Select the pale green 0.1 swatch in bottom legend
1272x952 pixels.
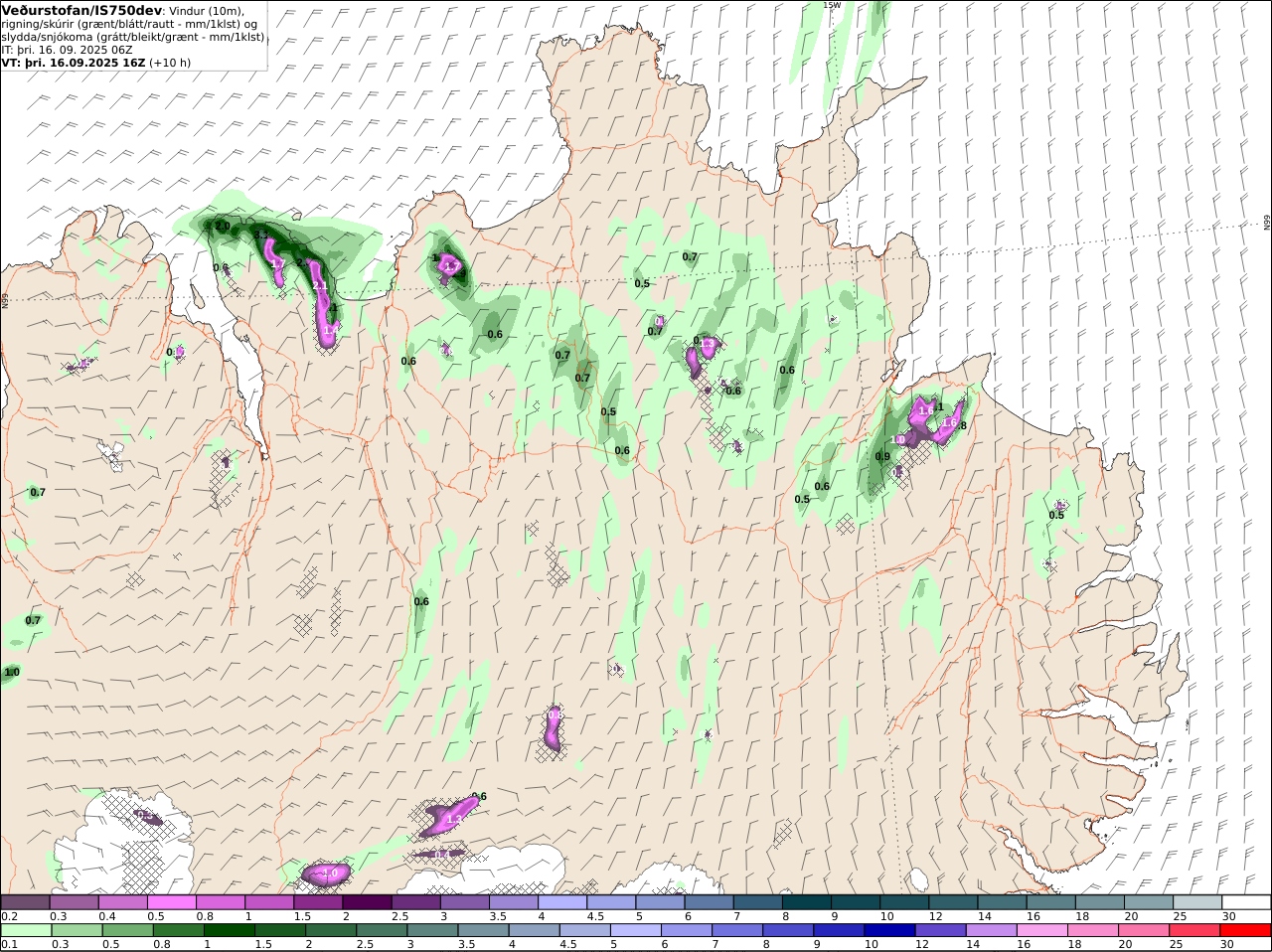point(25,931)
